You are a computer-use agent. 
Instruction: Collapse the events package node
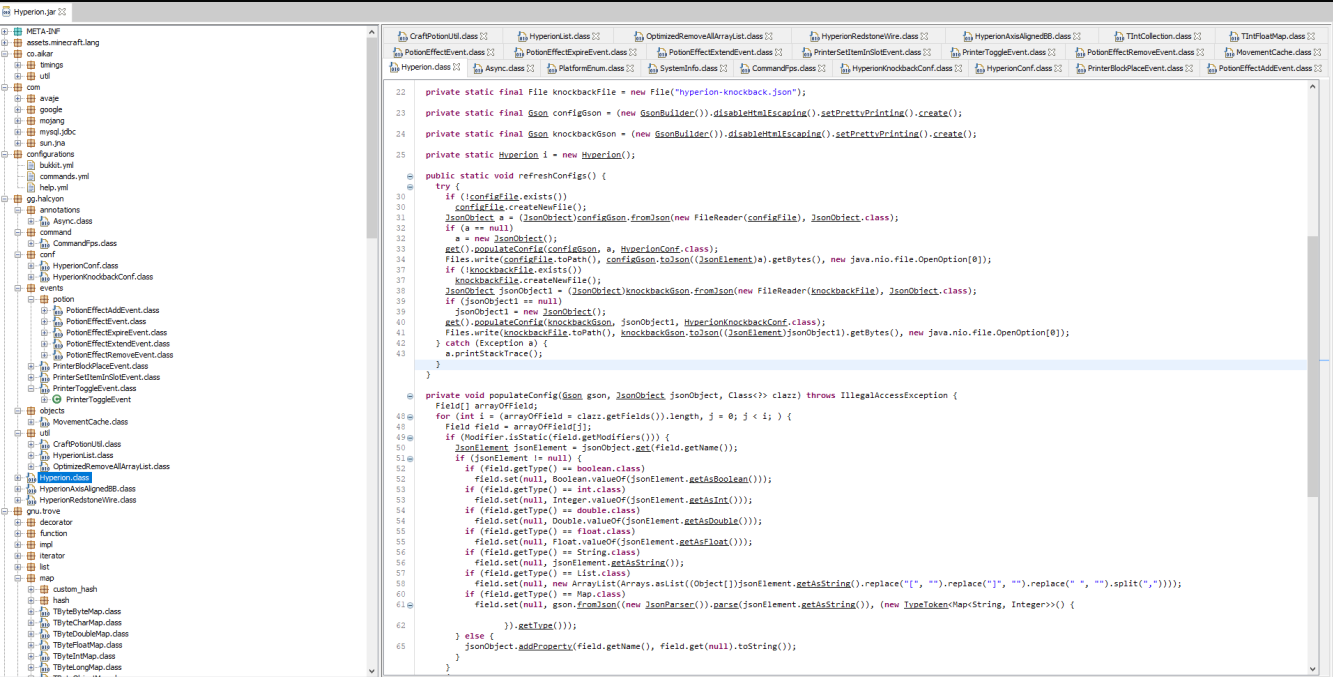coord(18,288)
